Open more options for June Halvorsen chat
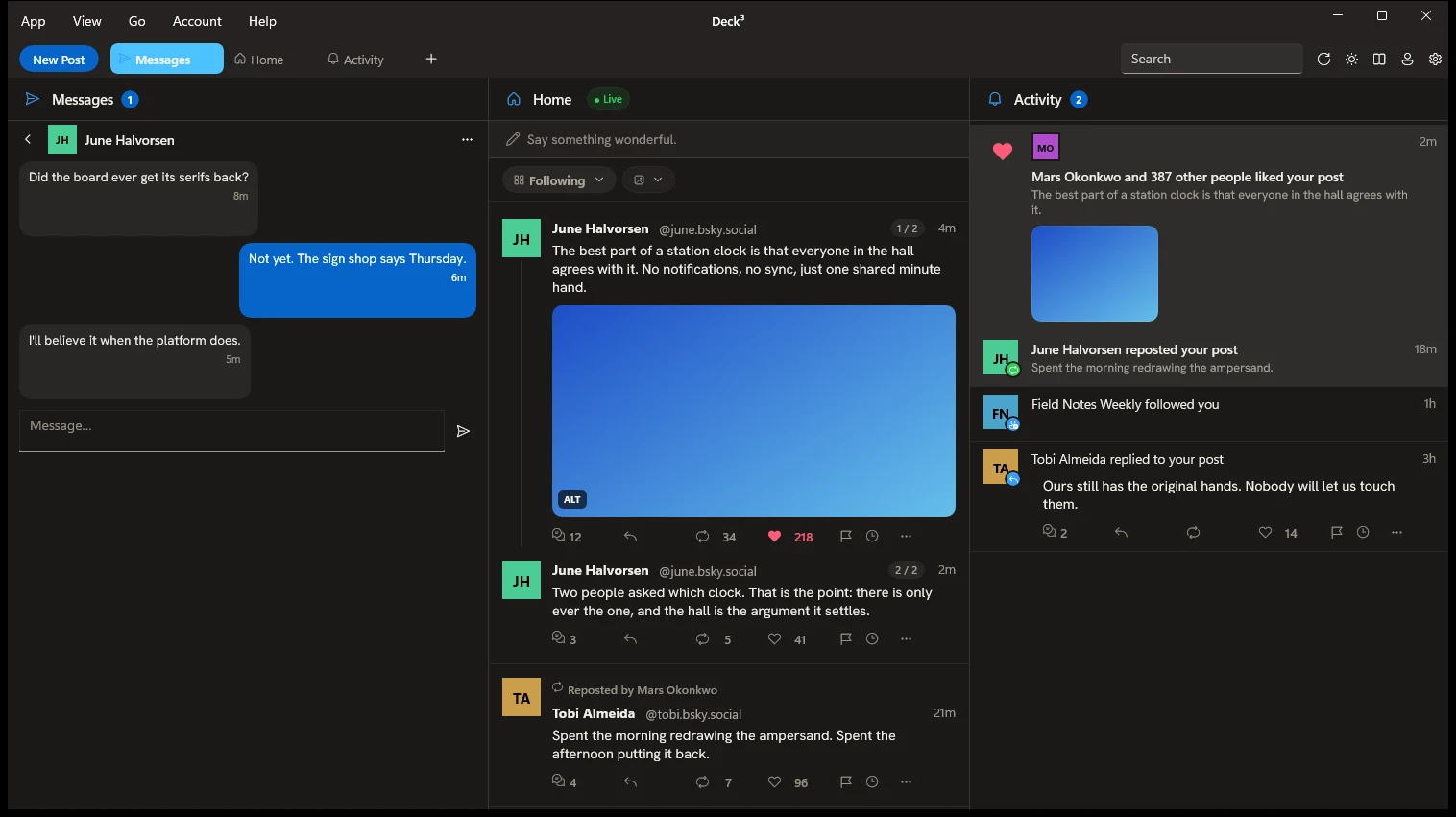 [467, 139]
